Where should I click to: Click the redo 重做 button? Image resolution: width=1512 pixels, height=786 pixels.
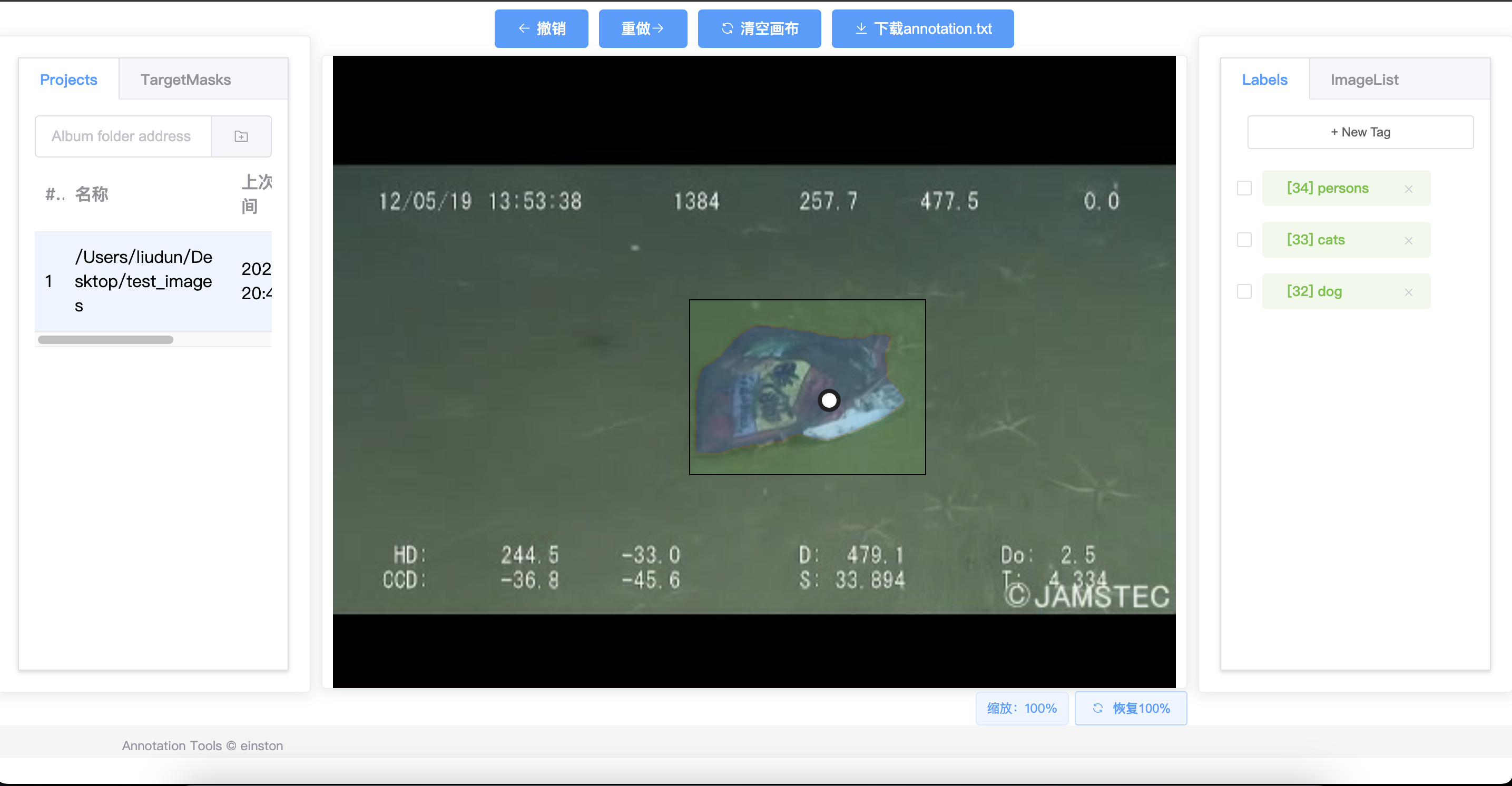pyautogui.click(x=642, y=28)
